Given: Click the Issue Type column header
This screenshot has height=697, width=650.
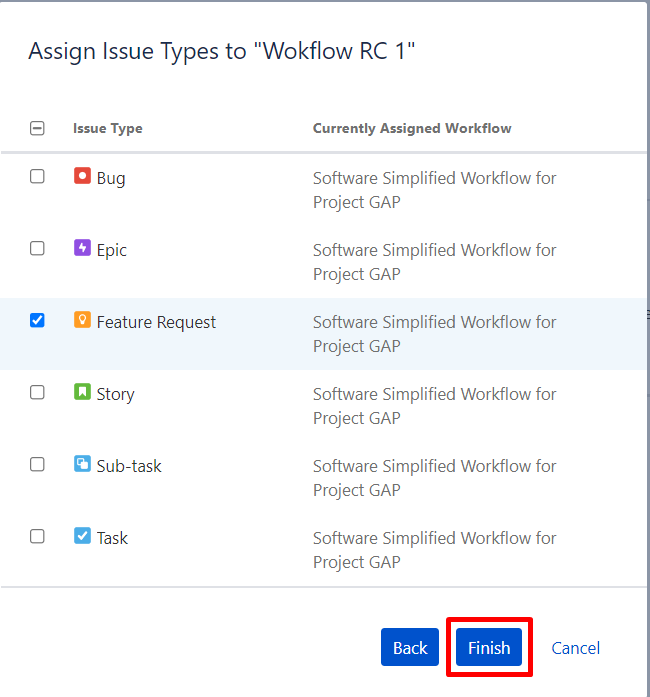Looking at the screenshot, I should (x=108, y=128).
